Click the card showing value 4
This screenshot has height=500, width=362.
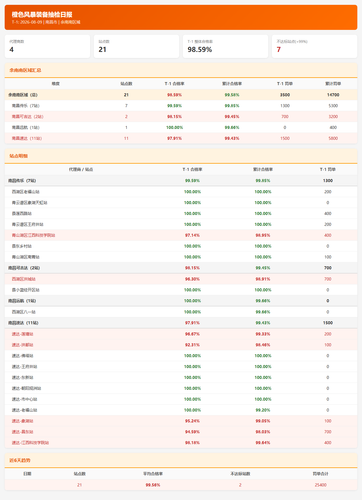[47, 46]
